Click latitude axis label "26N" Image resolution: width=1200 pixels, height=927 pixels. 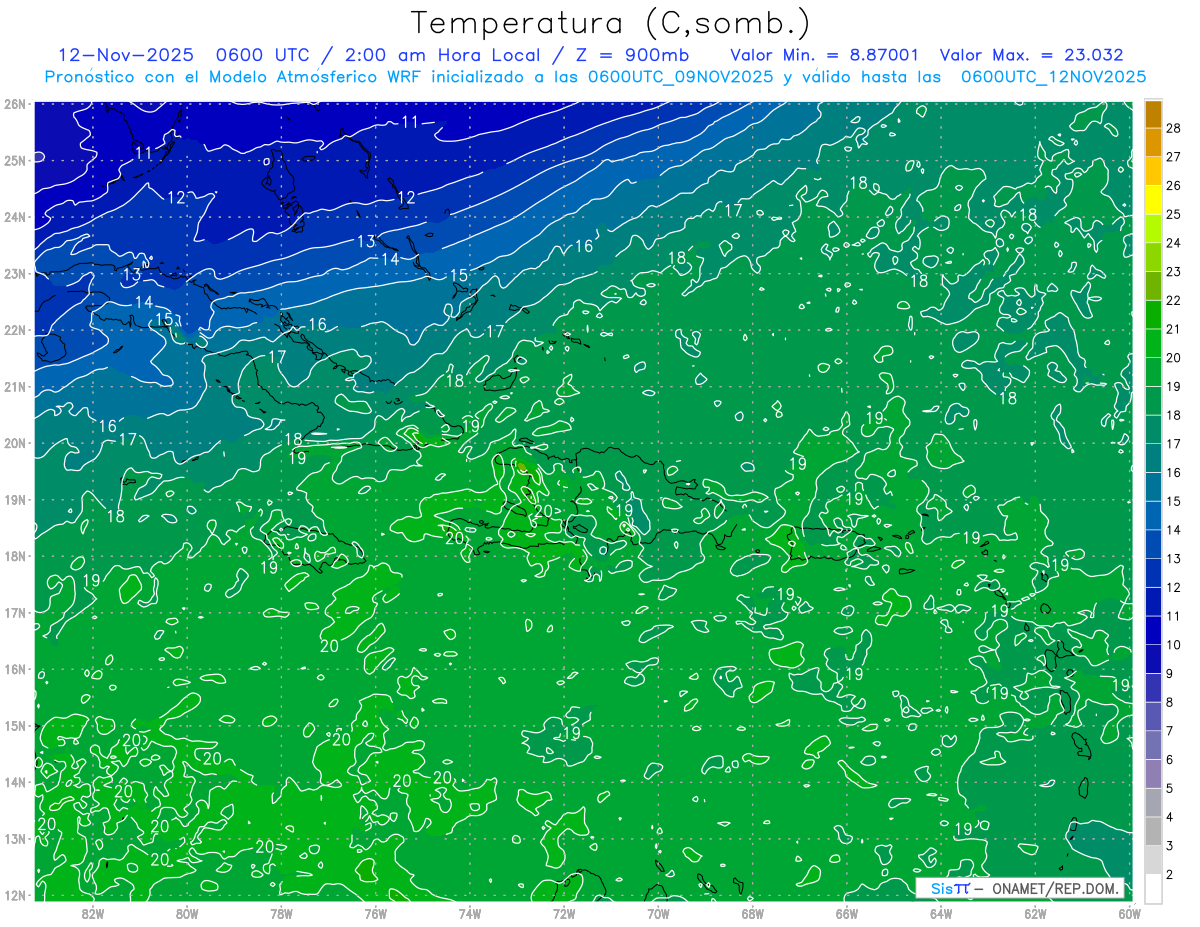(x=15, y=104)
